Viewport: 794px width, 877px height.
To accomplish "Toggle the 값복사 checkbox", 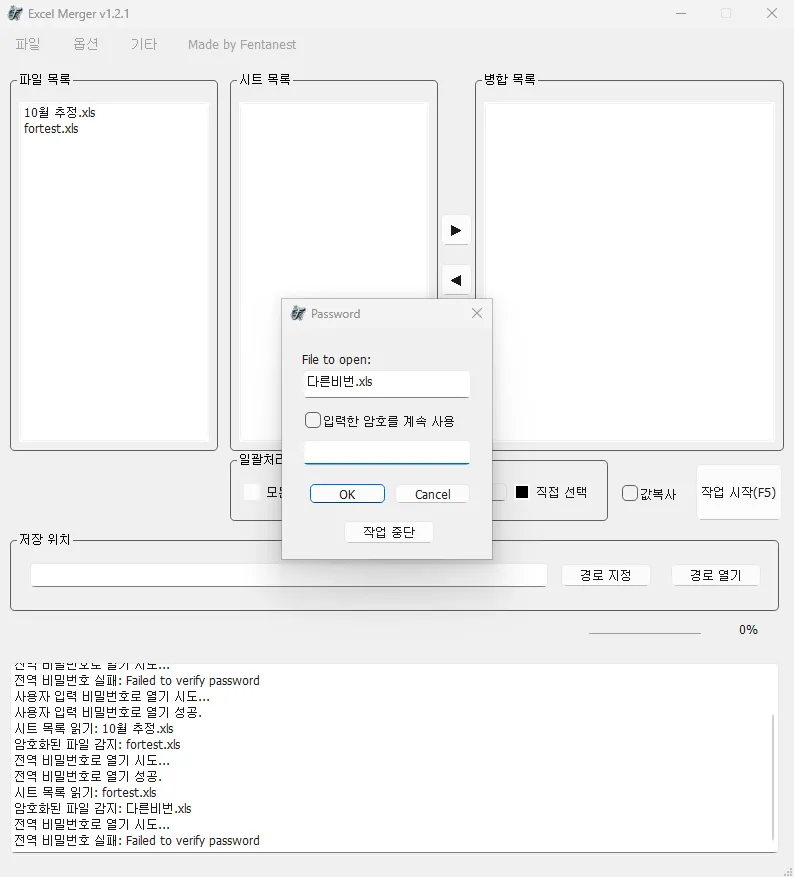I will coord(630,493).
